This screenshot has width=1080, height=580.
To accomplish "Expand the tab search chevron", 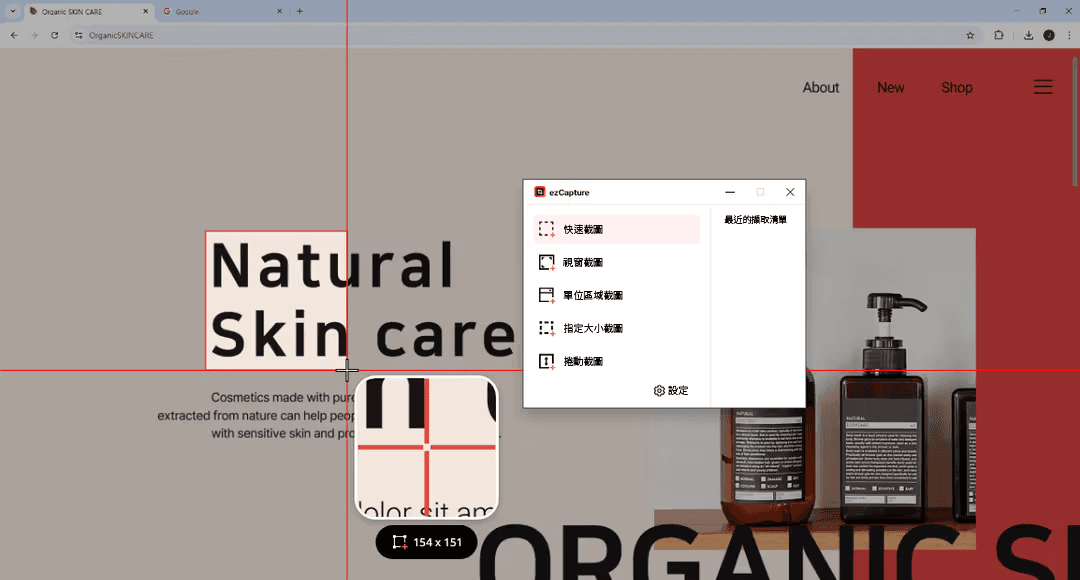I will 11,11.
